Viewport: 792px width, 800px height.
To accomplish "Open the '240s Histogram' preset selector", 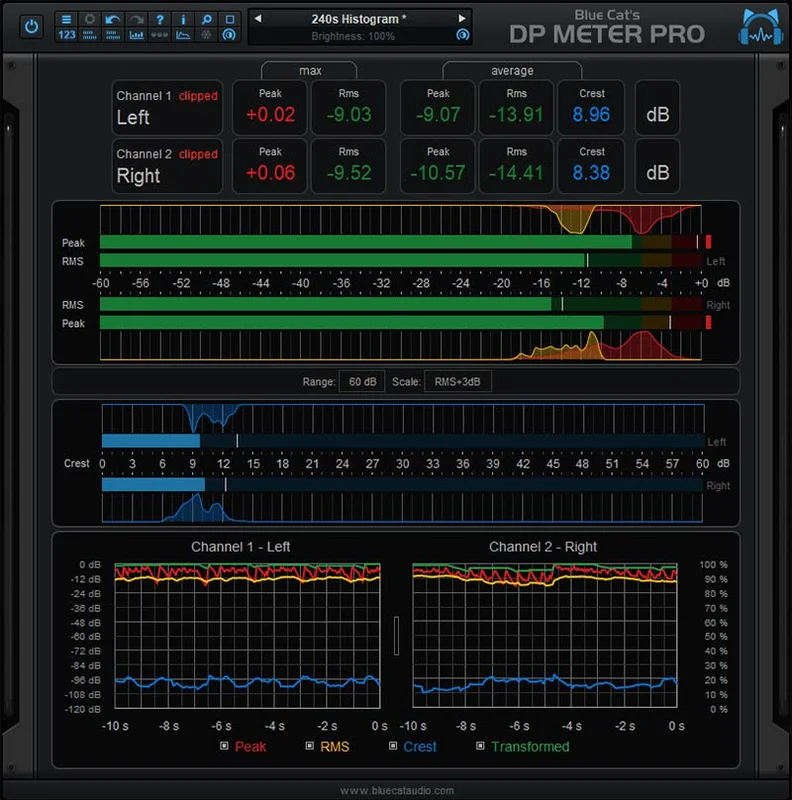I will 359,19.
